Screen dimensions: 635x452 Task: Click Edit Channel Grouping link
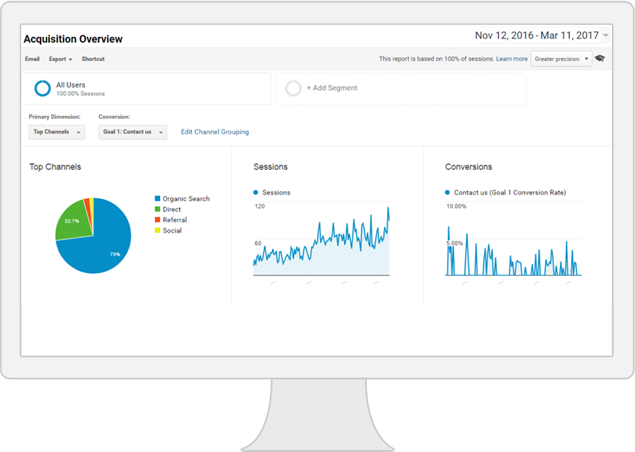click(x=215, y=132)
